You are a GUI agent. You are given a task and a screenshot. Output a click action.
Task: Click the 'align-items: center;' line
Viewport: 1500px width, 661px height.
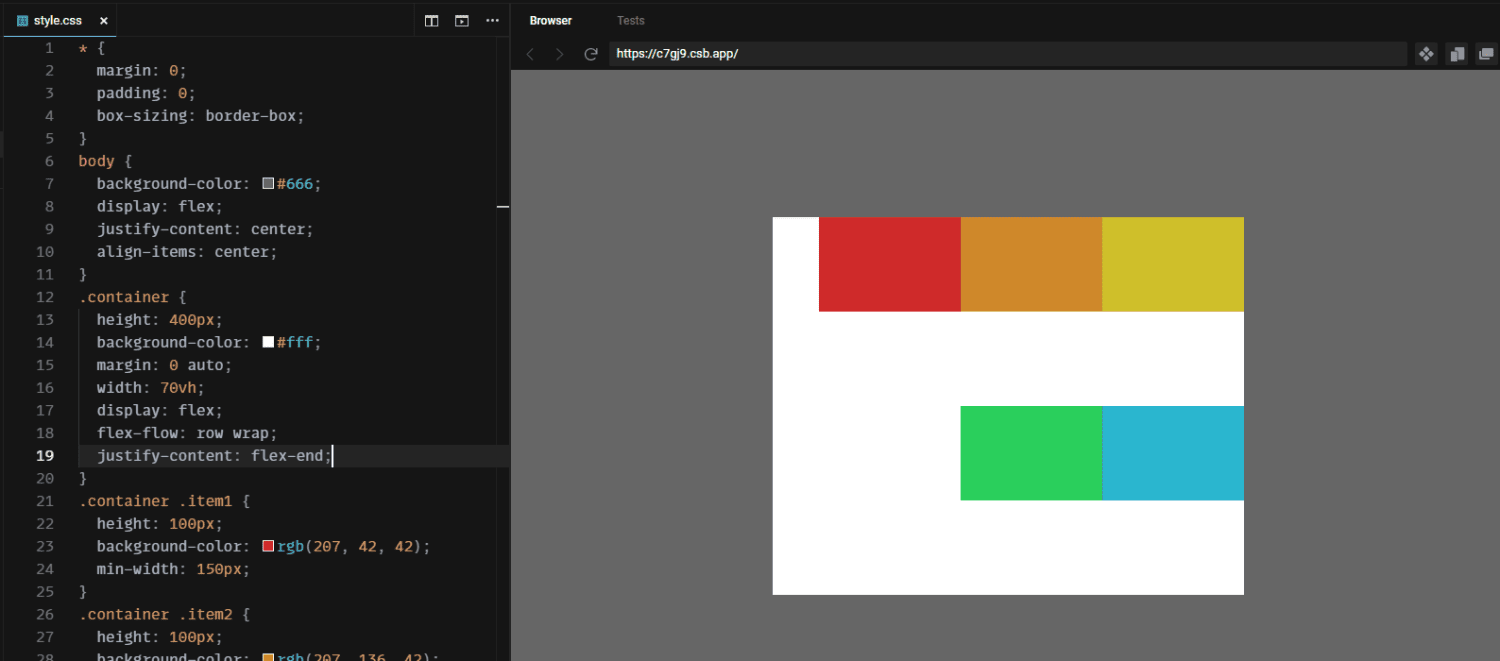187,252
